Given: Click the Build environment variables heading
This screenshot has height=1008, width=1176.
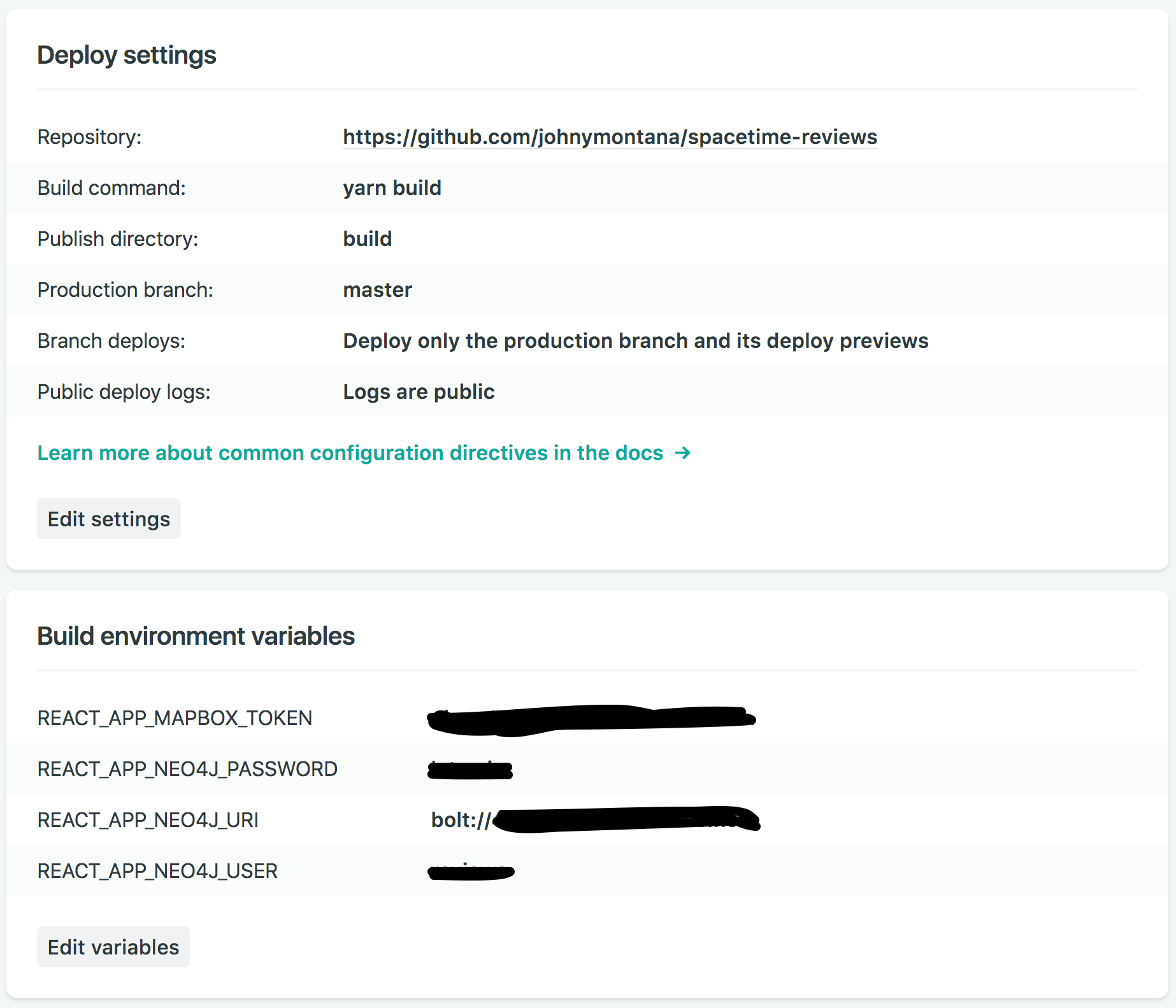Looking at the screenshot, I should pos(196,636).
